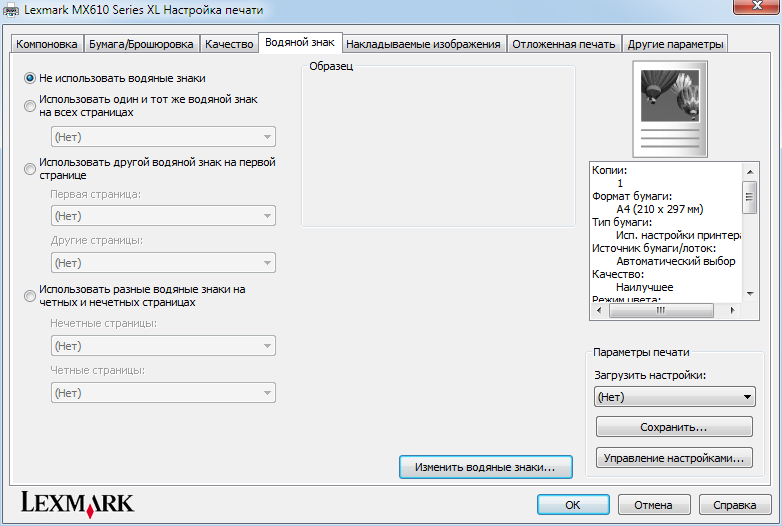Click 'Исп. настройки принтера' value

point(678,235)
